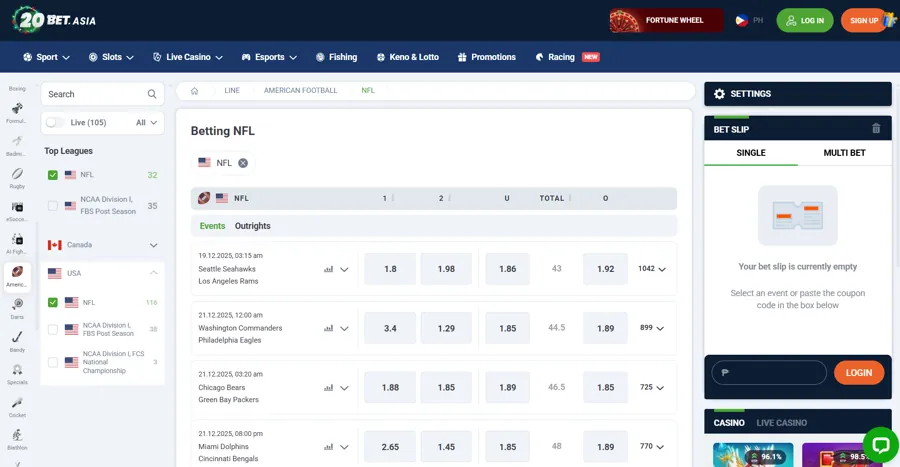Switch to Single bet tab

point(751,153)
